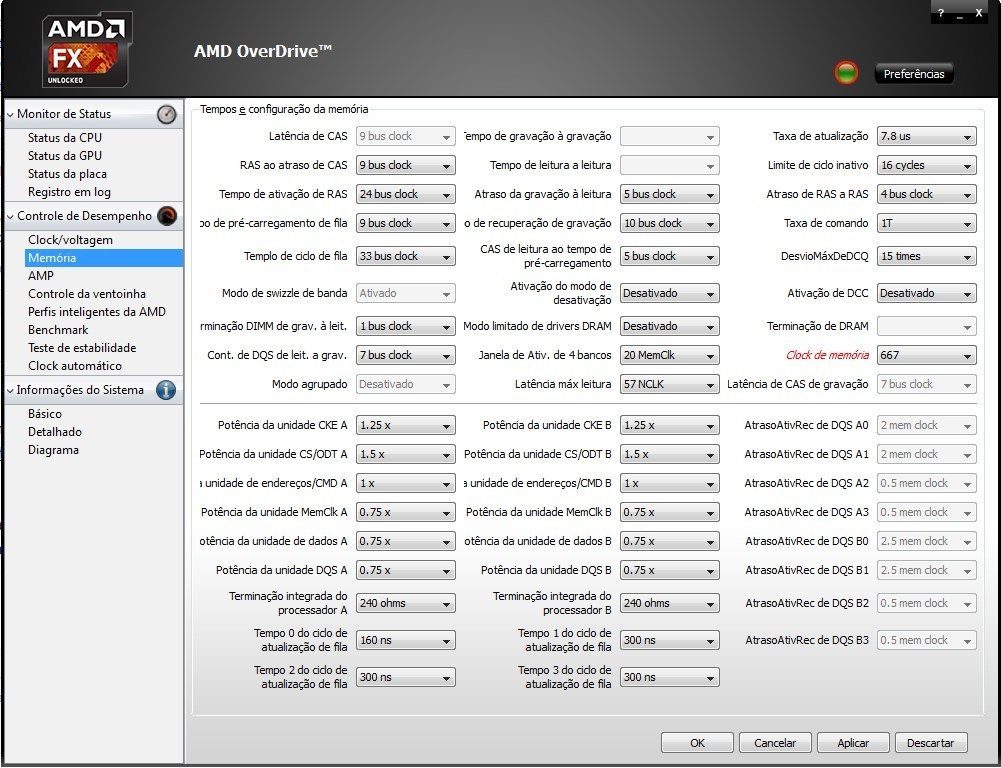Image resolution: width=1001 pixels, height=768 pixels.
Task: Click the OK button
Action: click(x=697, y=742)
